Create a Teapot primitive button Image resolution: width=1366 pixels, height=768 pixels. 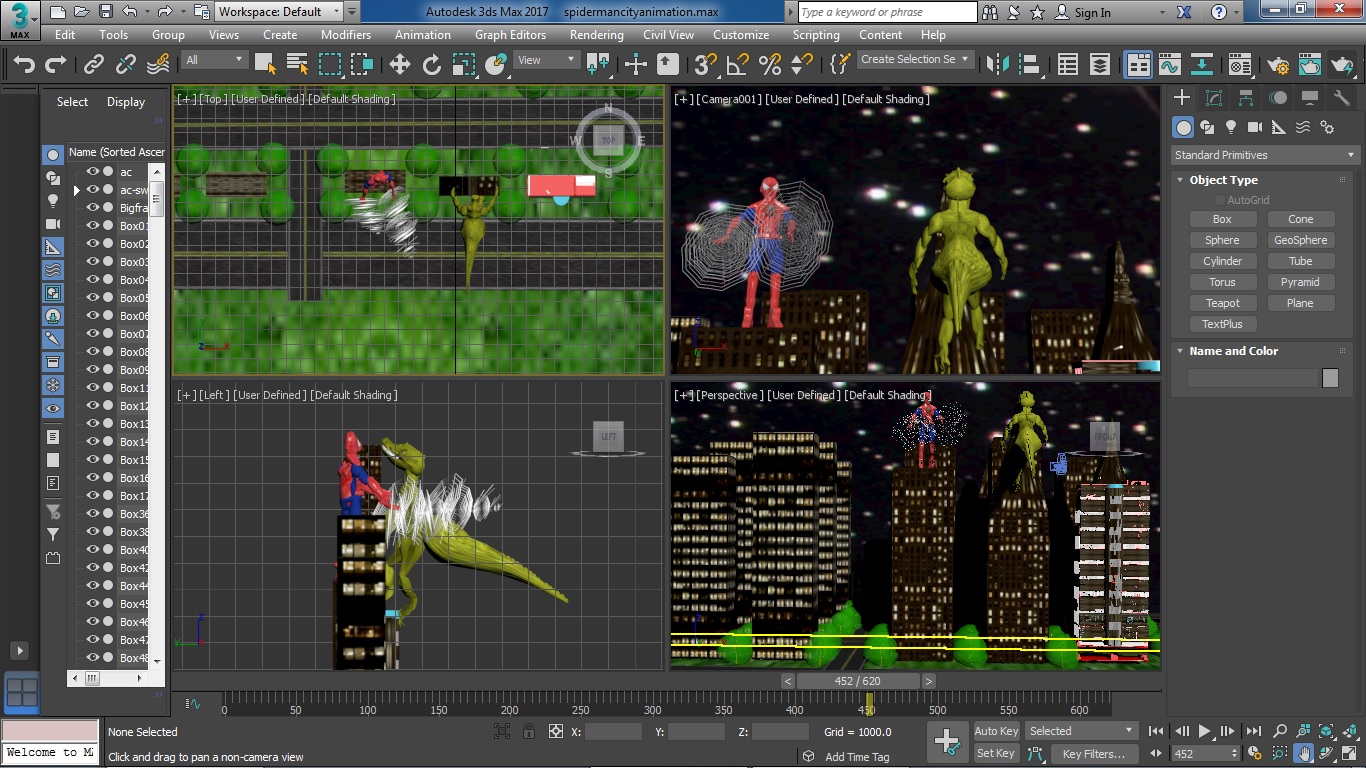click(1222, 303)
